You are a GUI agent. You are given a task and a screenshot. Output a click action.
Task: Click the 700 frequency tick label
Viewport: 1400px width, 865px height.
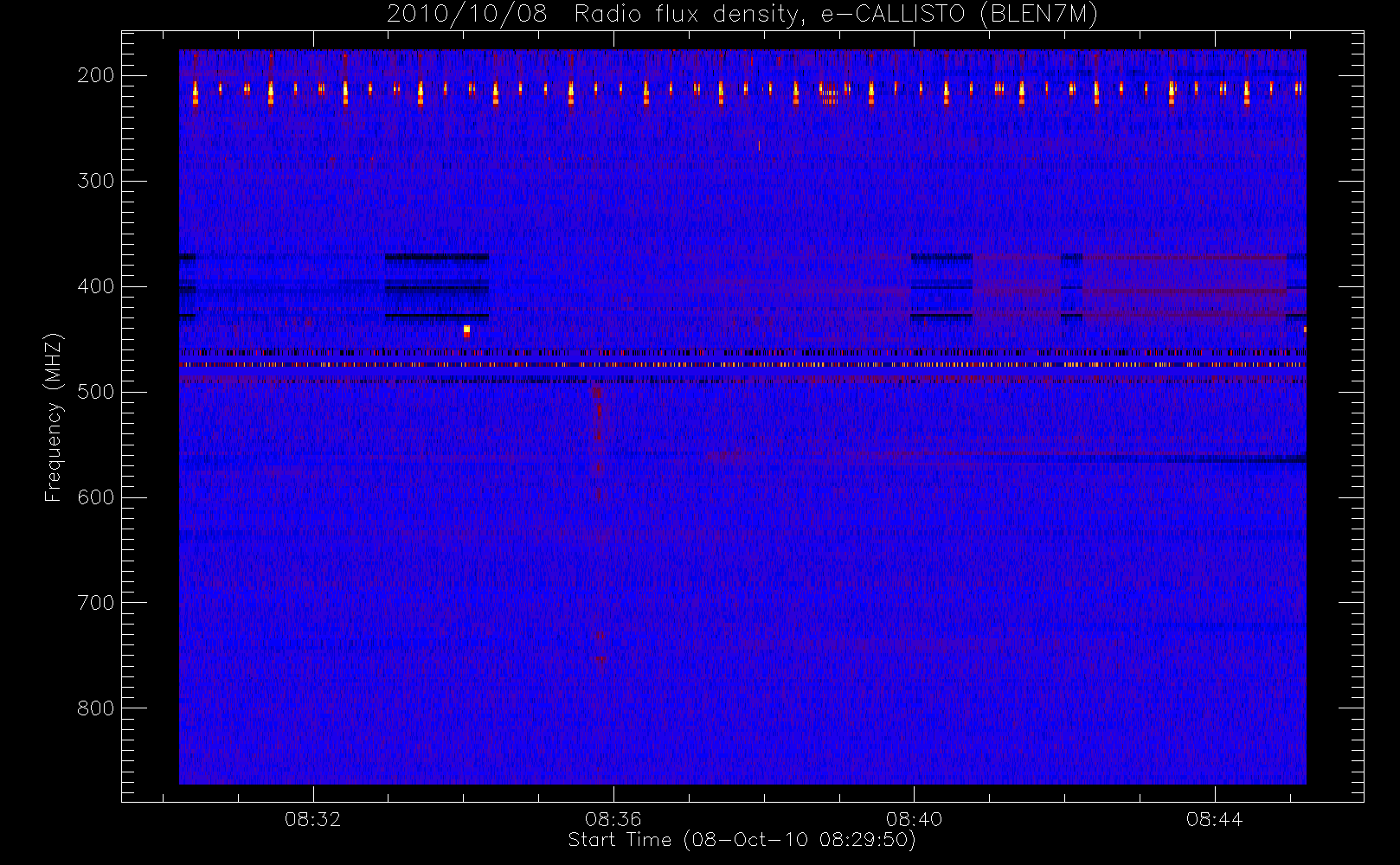pyautogui.click(x=96, y=603)
